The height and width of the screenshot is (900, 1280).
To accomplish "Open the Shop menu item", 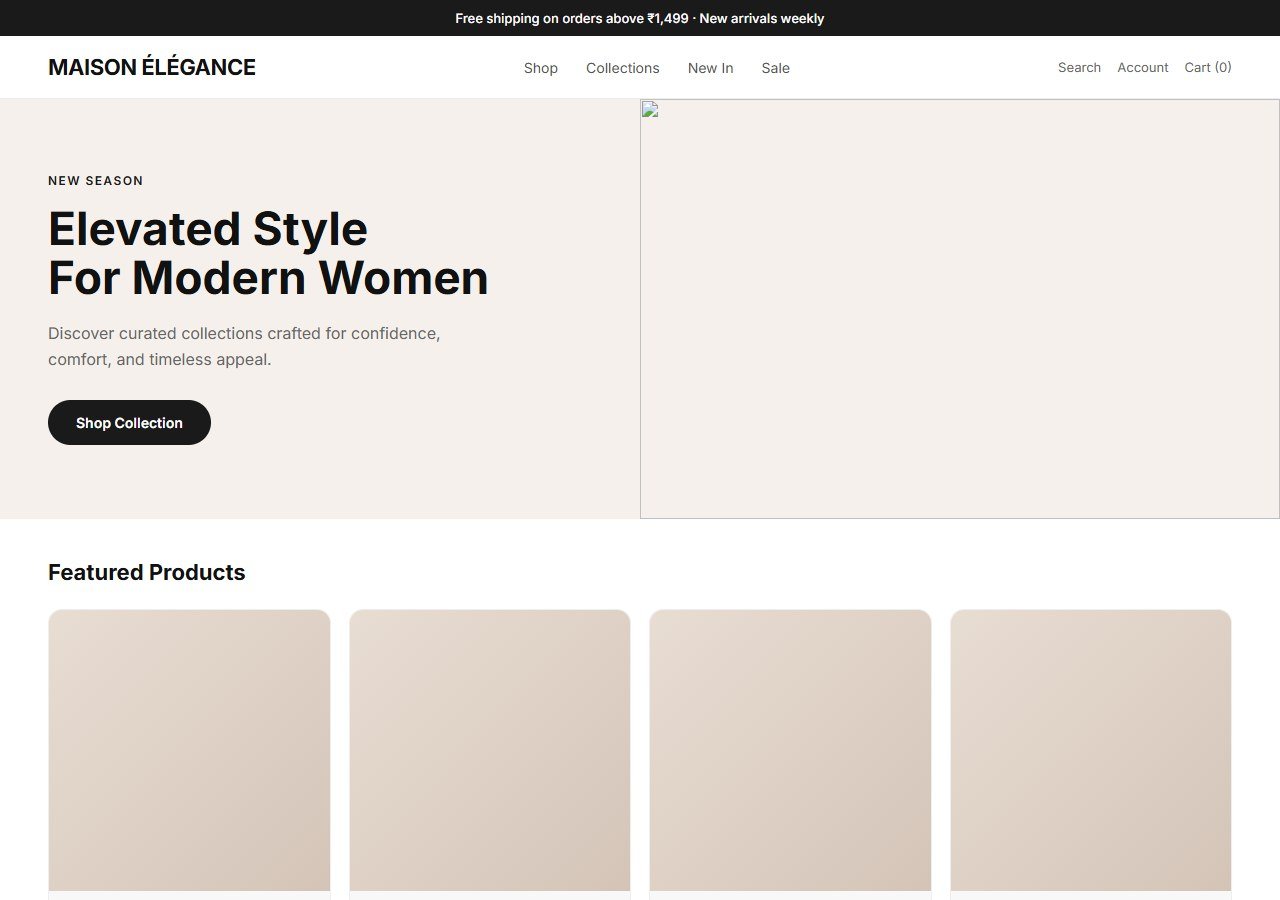I will [541, 68].
